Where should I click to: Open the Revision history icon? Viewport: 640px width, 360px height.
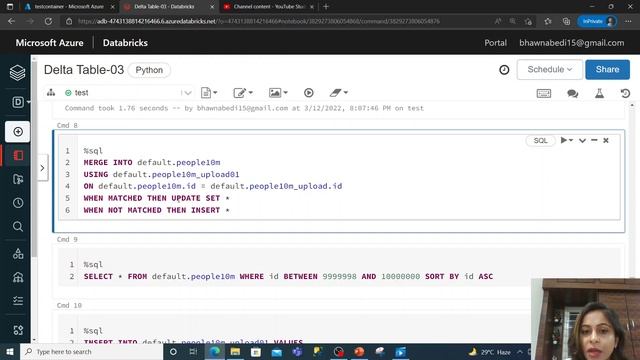pos(625,93)
